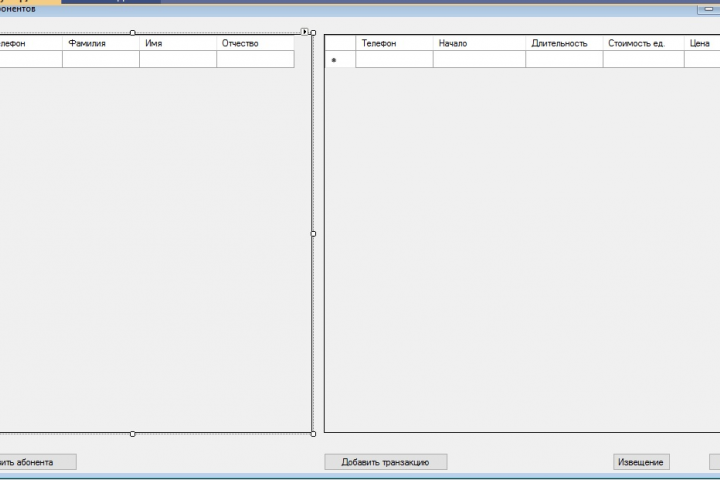Select the Отчество column header

coord(255,43)
